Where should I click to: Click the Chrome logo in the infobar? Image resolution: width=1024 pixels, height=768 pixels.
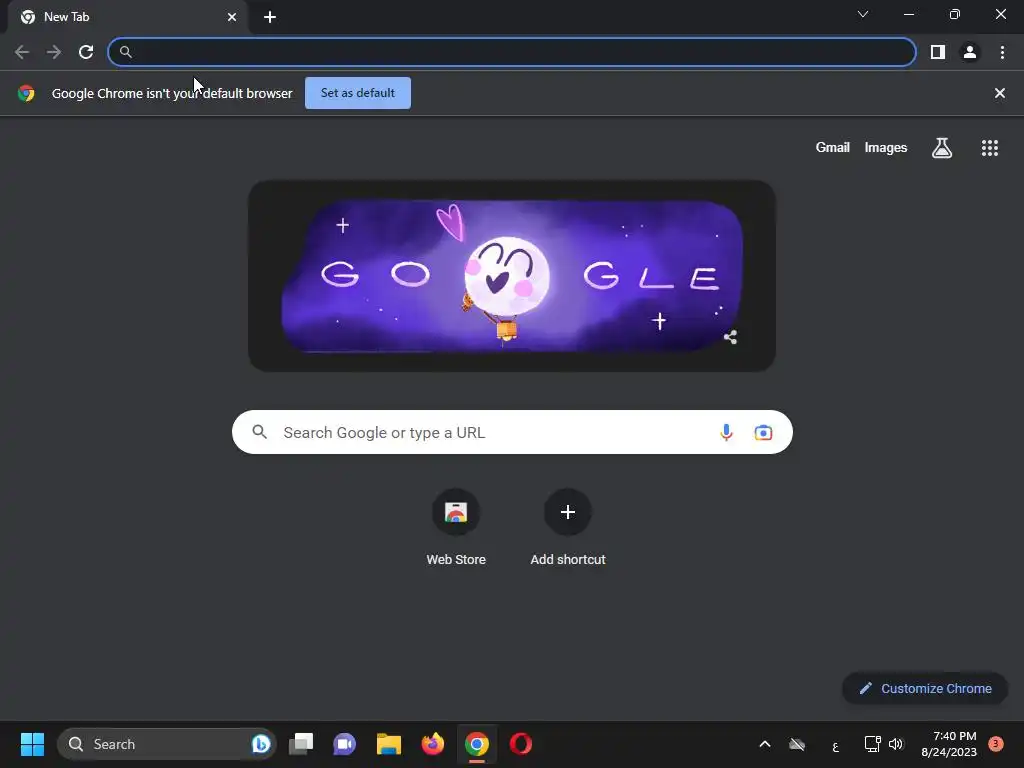tap(26, 93)
